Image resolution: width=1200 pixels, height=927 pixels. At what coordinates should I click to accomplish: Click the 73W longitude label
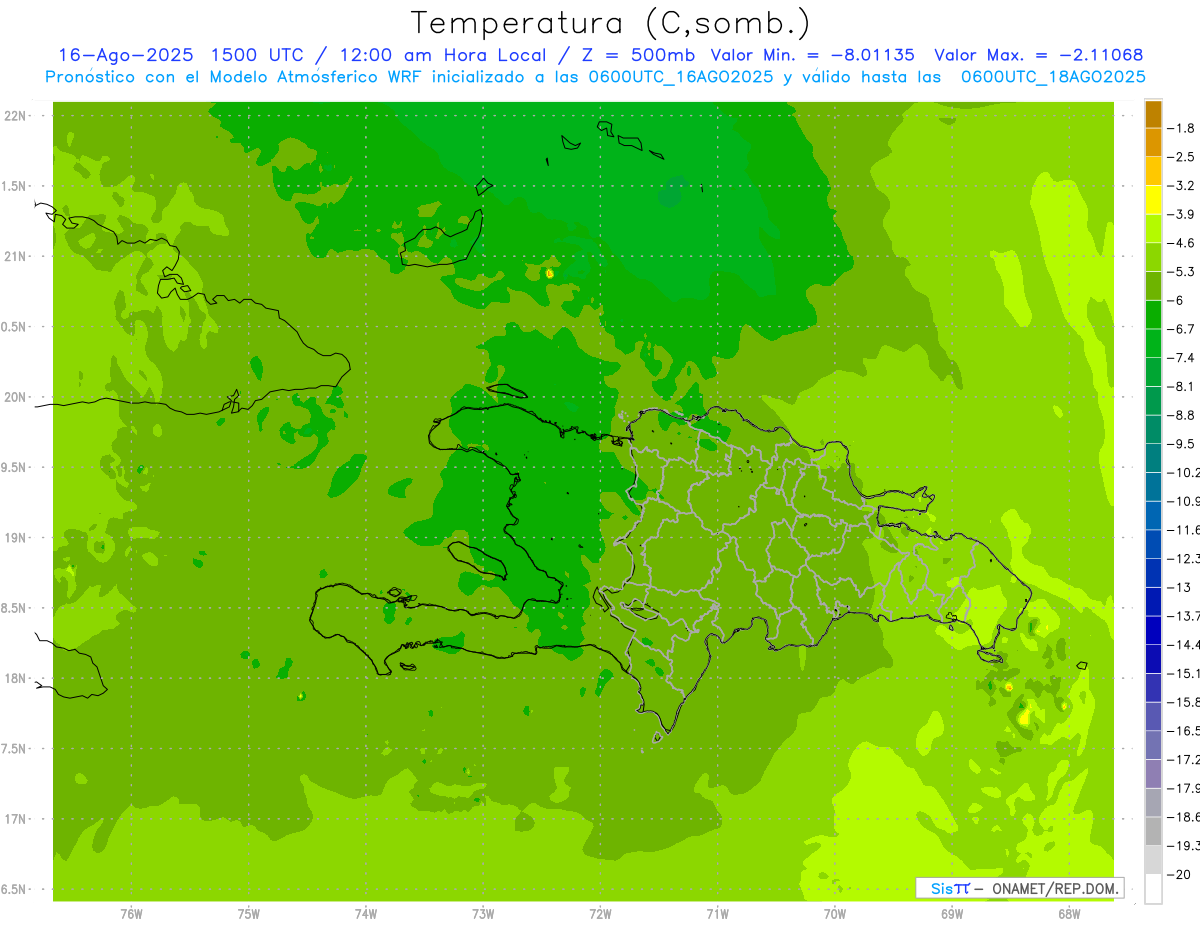(x=483, y=914)
